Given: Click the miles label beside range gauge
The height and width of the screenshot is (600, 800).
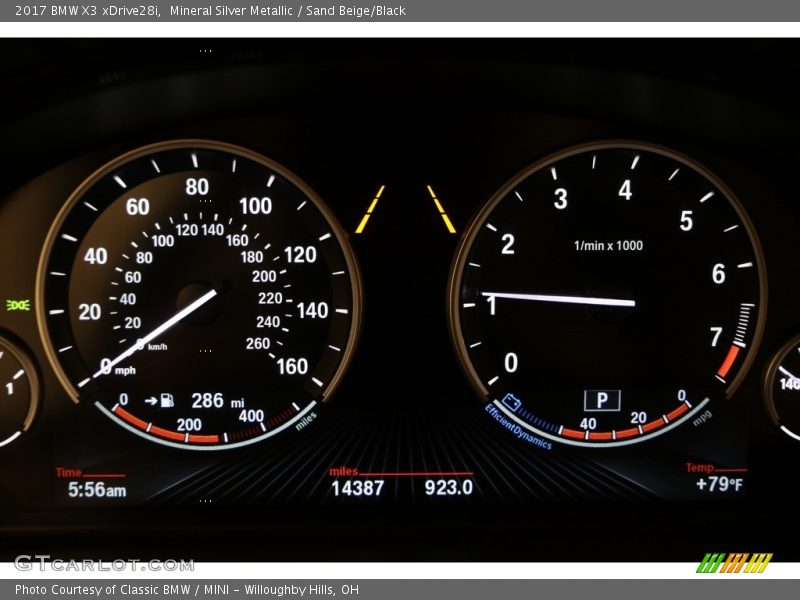Looking at the screenshot, I should coord(306,420).
